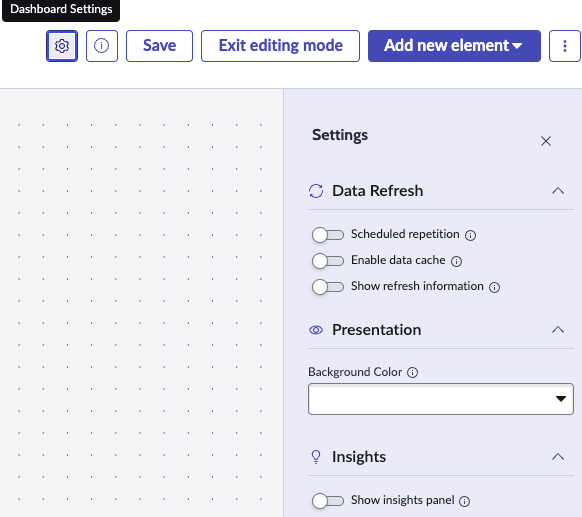Image resolution: width=582 pixels, height=517 pixels.
Task: Toggle Scheduled repetition switch
Action: tap(328, 235)
